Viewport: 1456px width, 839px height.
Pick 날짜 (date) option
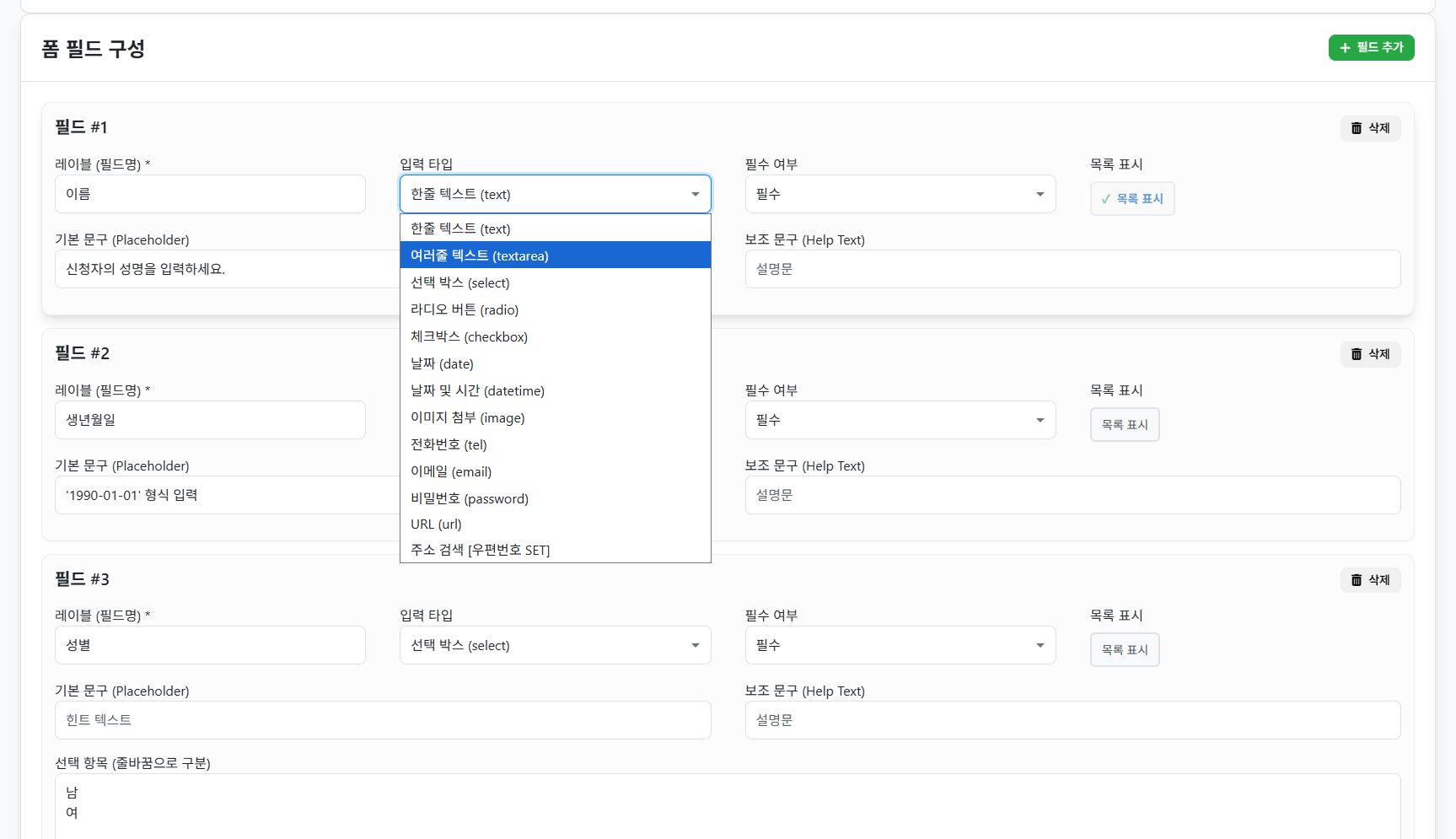pyautogui.click(x=556, y=363)
